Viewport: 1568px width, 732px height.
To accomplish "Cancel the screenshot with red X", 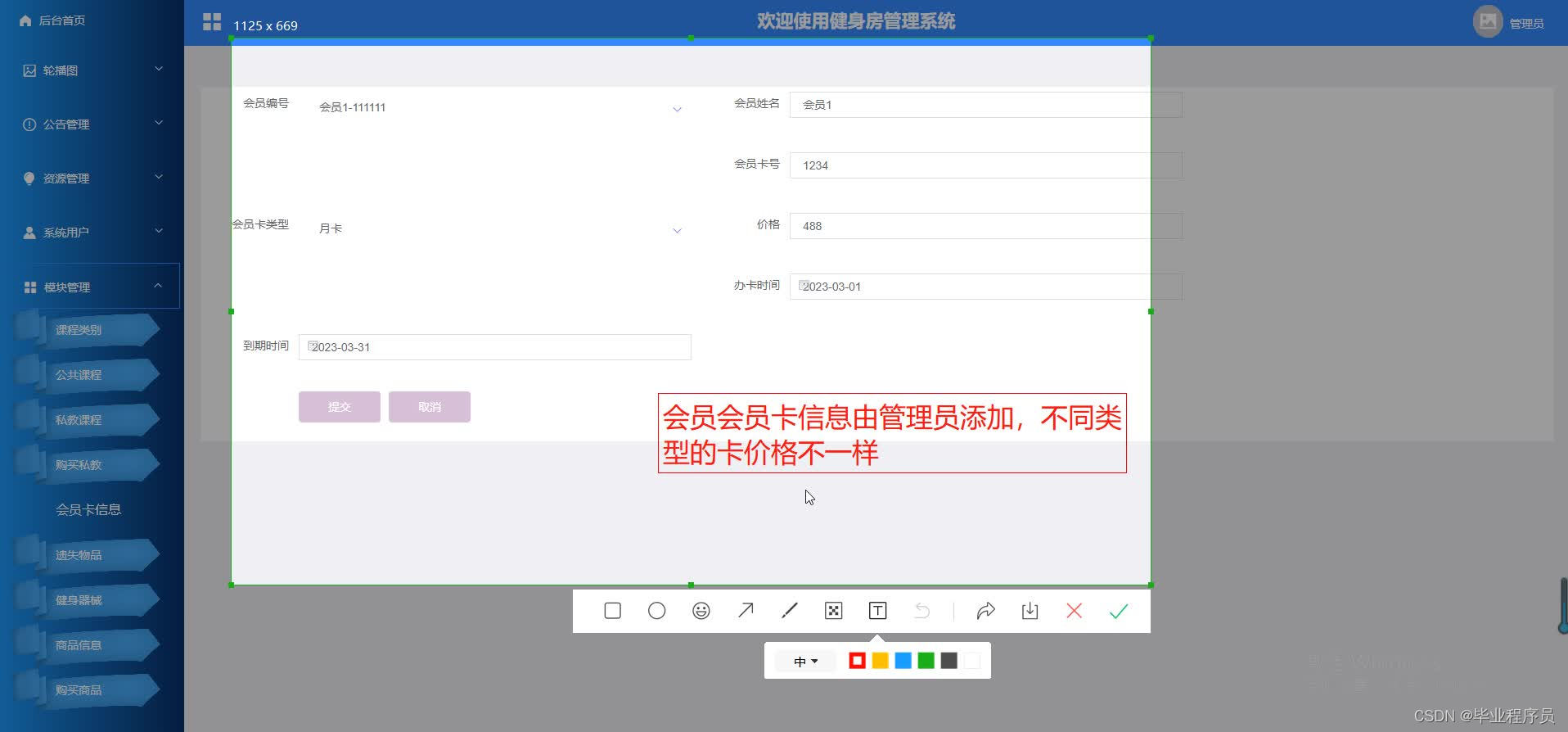I will pyautogui.click(x=1074, y=611).
